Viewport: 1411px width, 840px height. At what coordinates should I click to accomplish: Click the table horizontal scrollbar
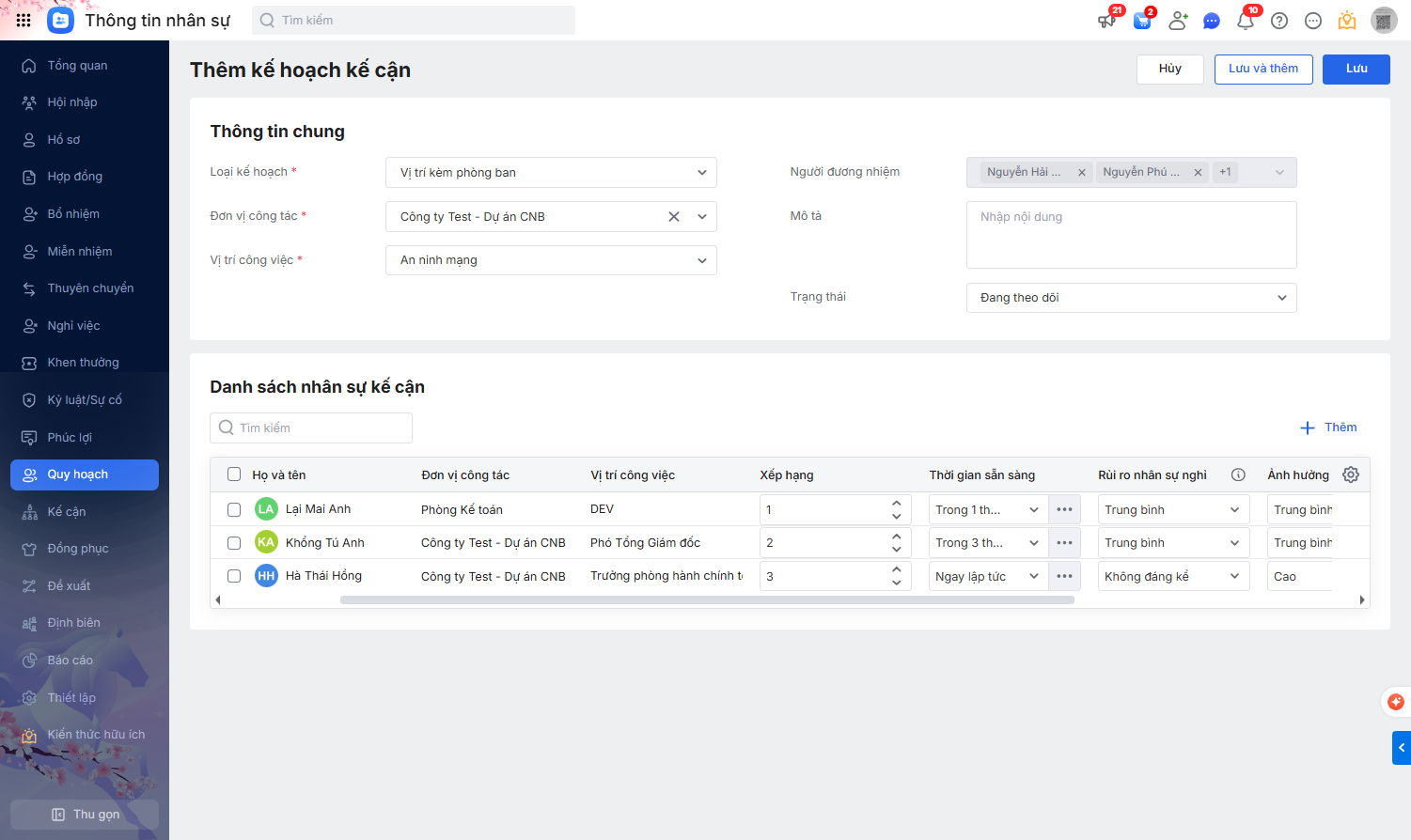coord(707,599)
